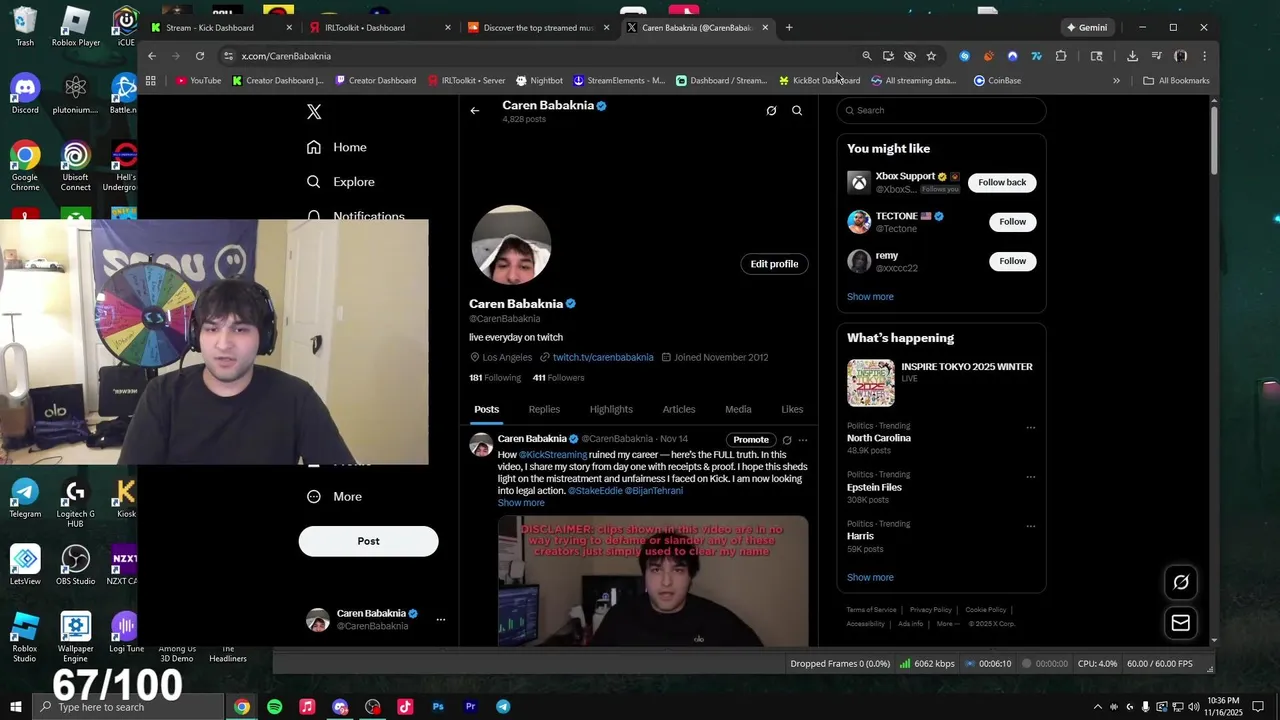This screenshot has width=1280, height=720.
Task: Reload the page in Chrome
Action: pos(200,56)
